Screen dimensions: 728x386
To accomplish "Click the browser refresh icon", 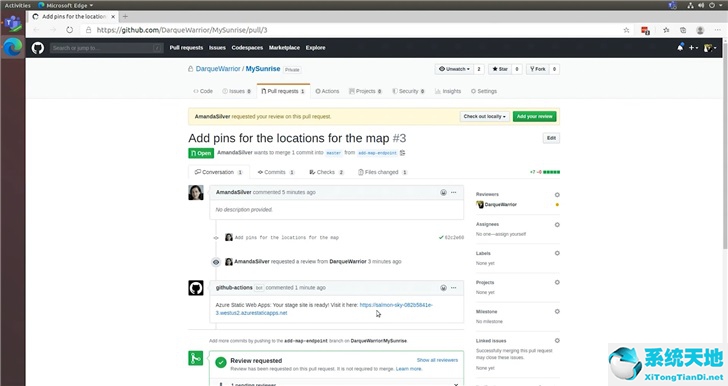I will (69, 30).
